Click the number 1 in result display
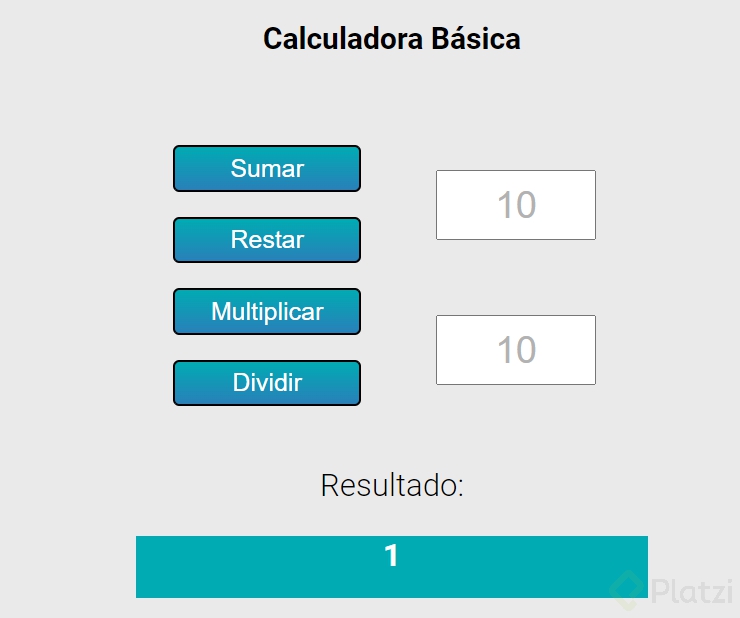Screen dimensions: 740x618 pos(391,555)
